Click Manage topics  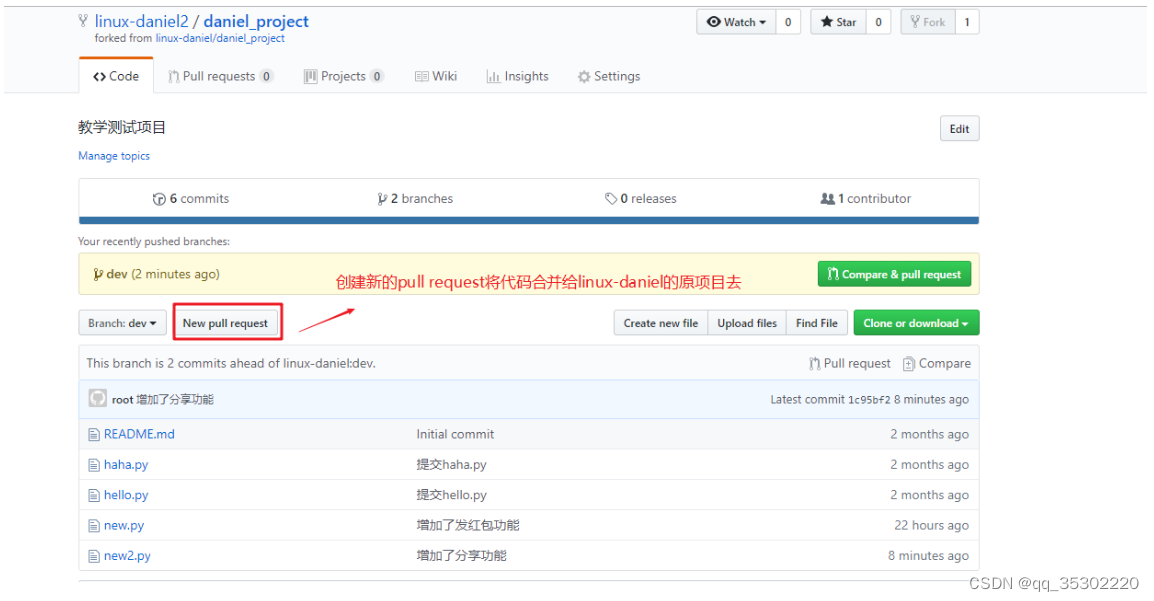click(114, 156)
